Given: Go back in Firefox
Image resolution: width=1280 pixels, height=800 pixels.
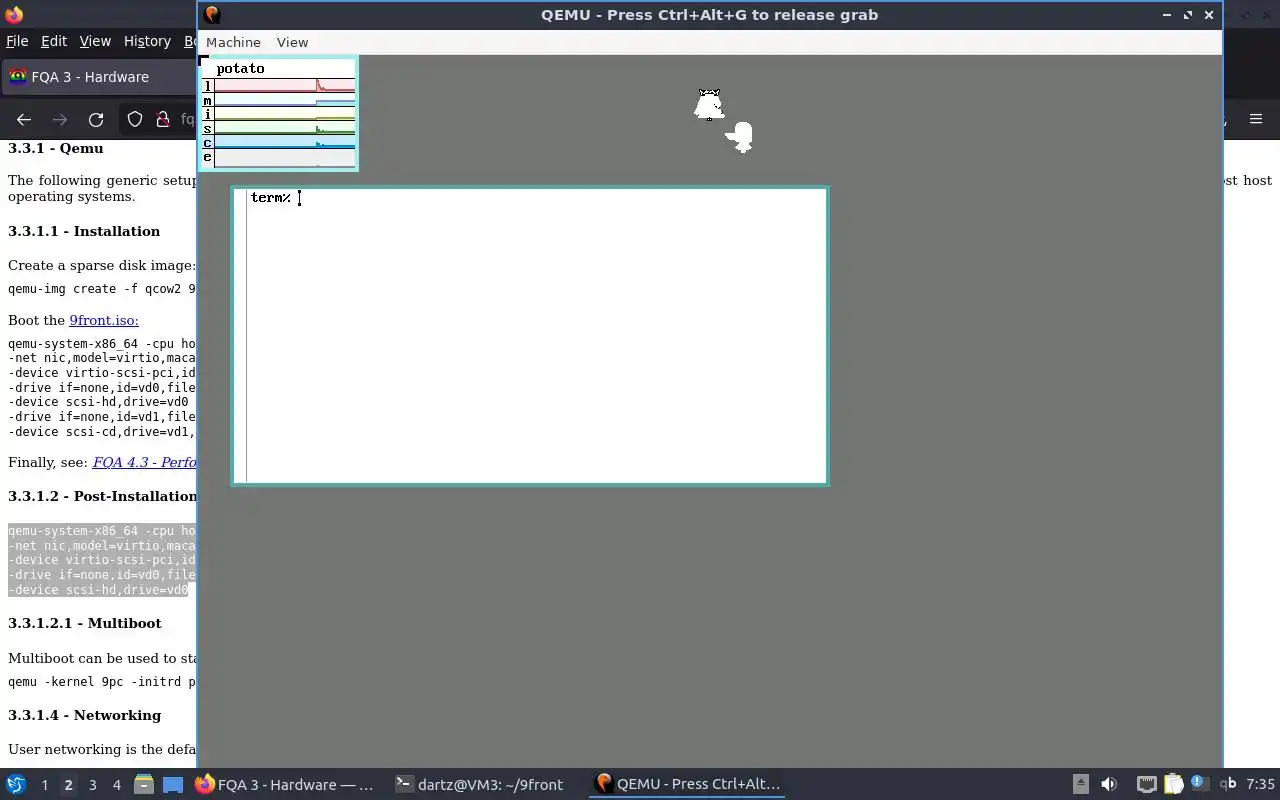Looking at the screenshot, I should (x=24, y=120).
